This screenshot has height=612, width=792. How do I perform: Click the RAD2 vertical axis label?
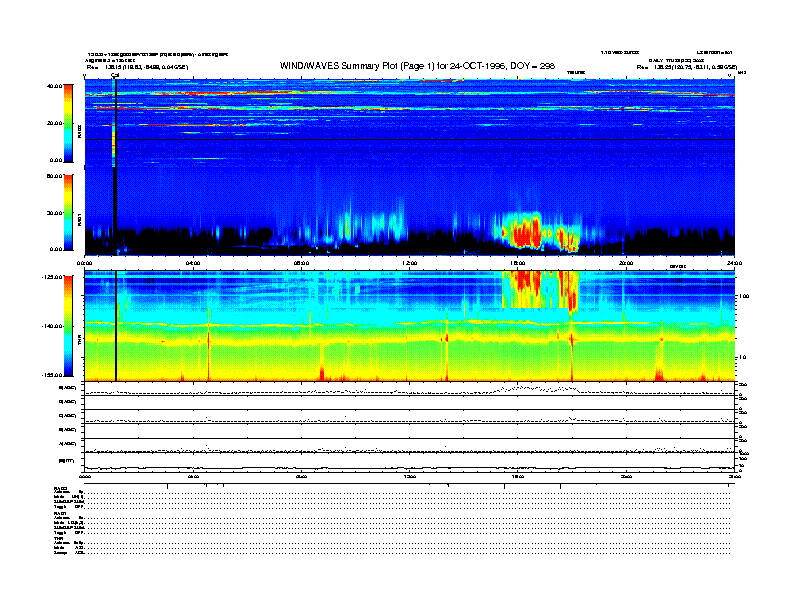click(79, 132)
